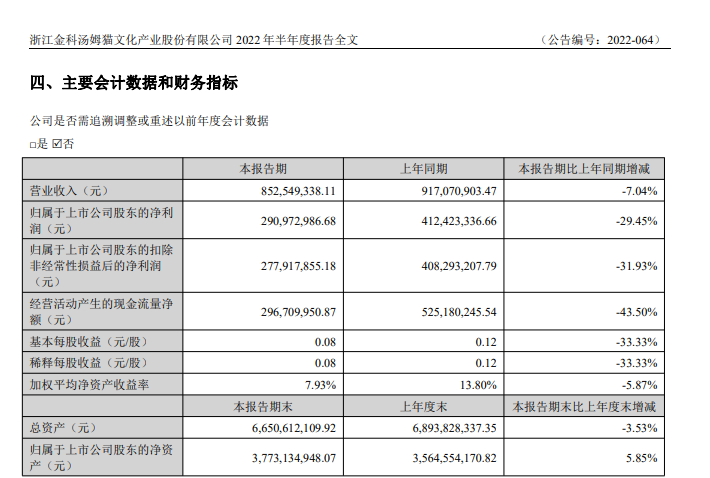Select the percentage -3.53%
710x478 pixels.
click(x=639, y=428)
